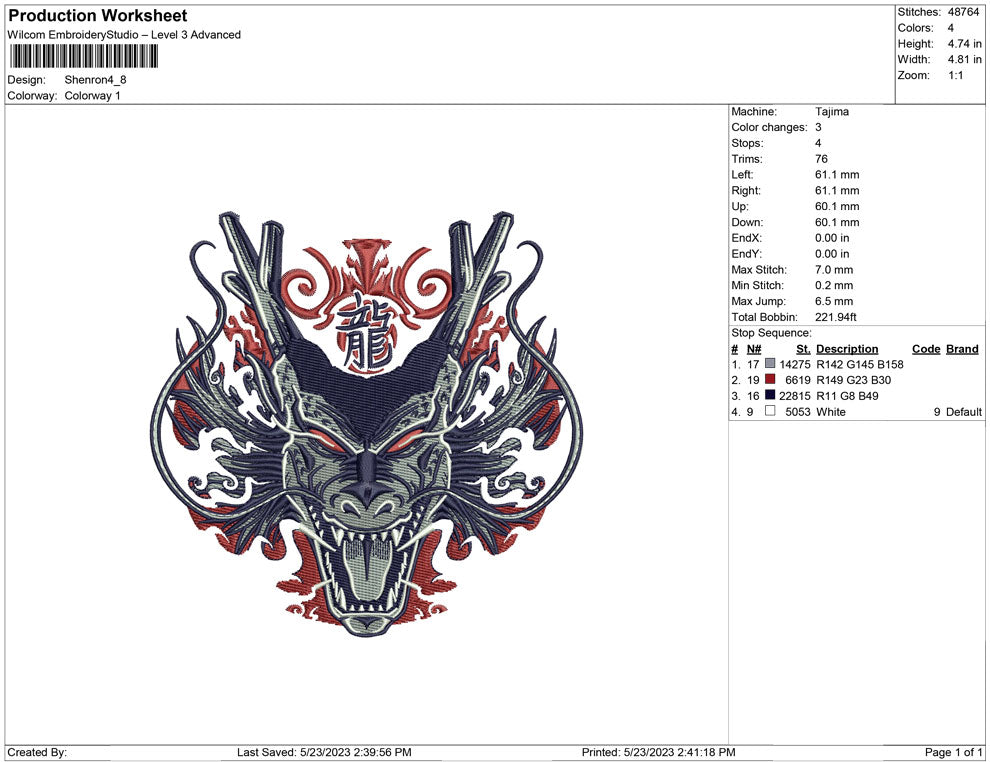The image size is (990, 762).
Task: Select the Trims value '76'
Action: (821, 158)
